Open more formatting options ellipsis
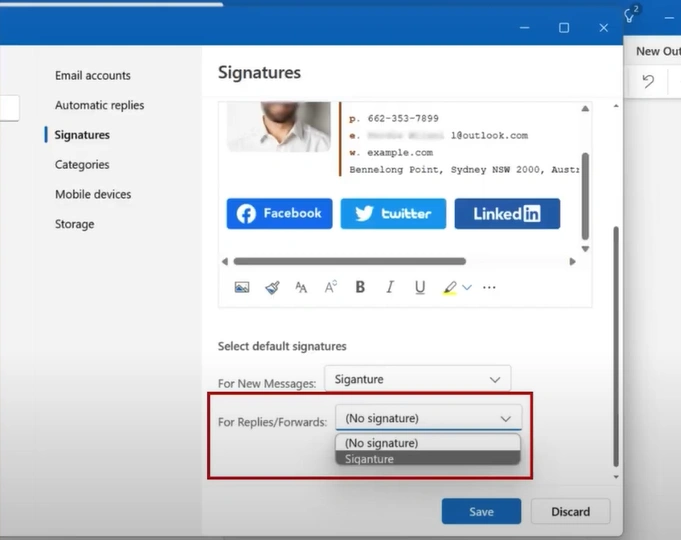 [489, 287]
